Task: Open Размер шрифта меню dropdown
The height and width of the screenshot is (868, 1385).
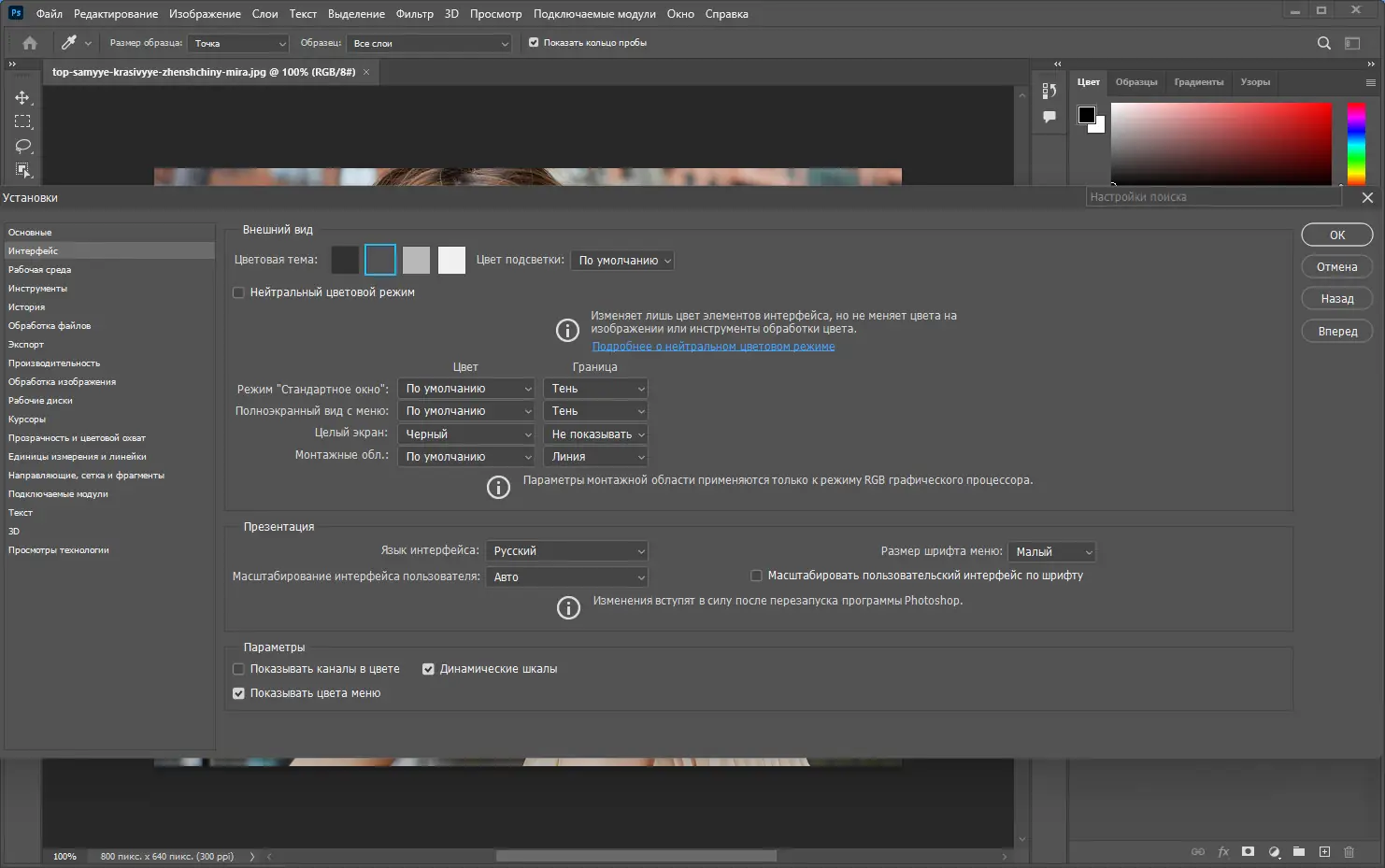Action: point(1051,552)
